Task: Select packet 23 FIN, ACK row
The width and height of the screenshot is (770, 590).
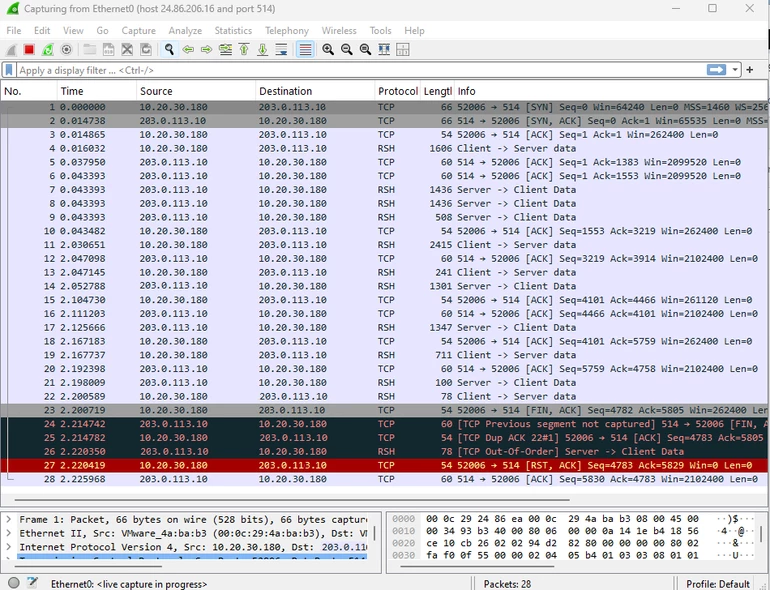Action: (384, 410)
